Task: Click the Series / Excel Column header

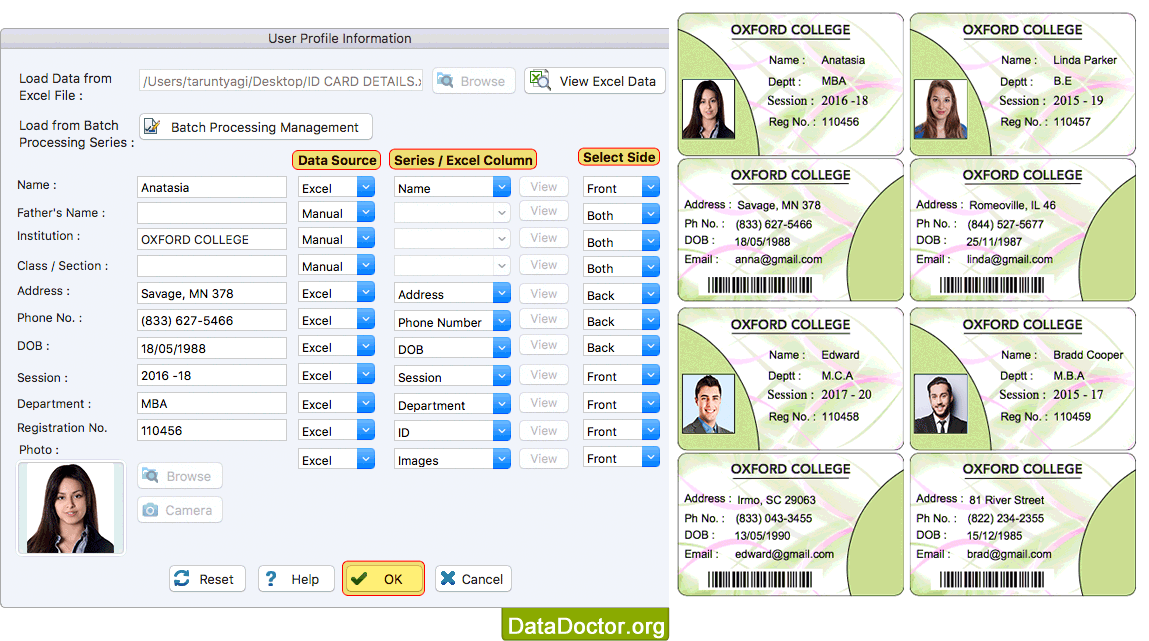Action: click(x=463, y=160)
